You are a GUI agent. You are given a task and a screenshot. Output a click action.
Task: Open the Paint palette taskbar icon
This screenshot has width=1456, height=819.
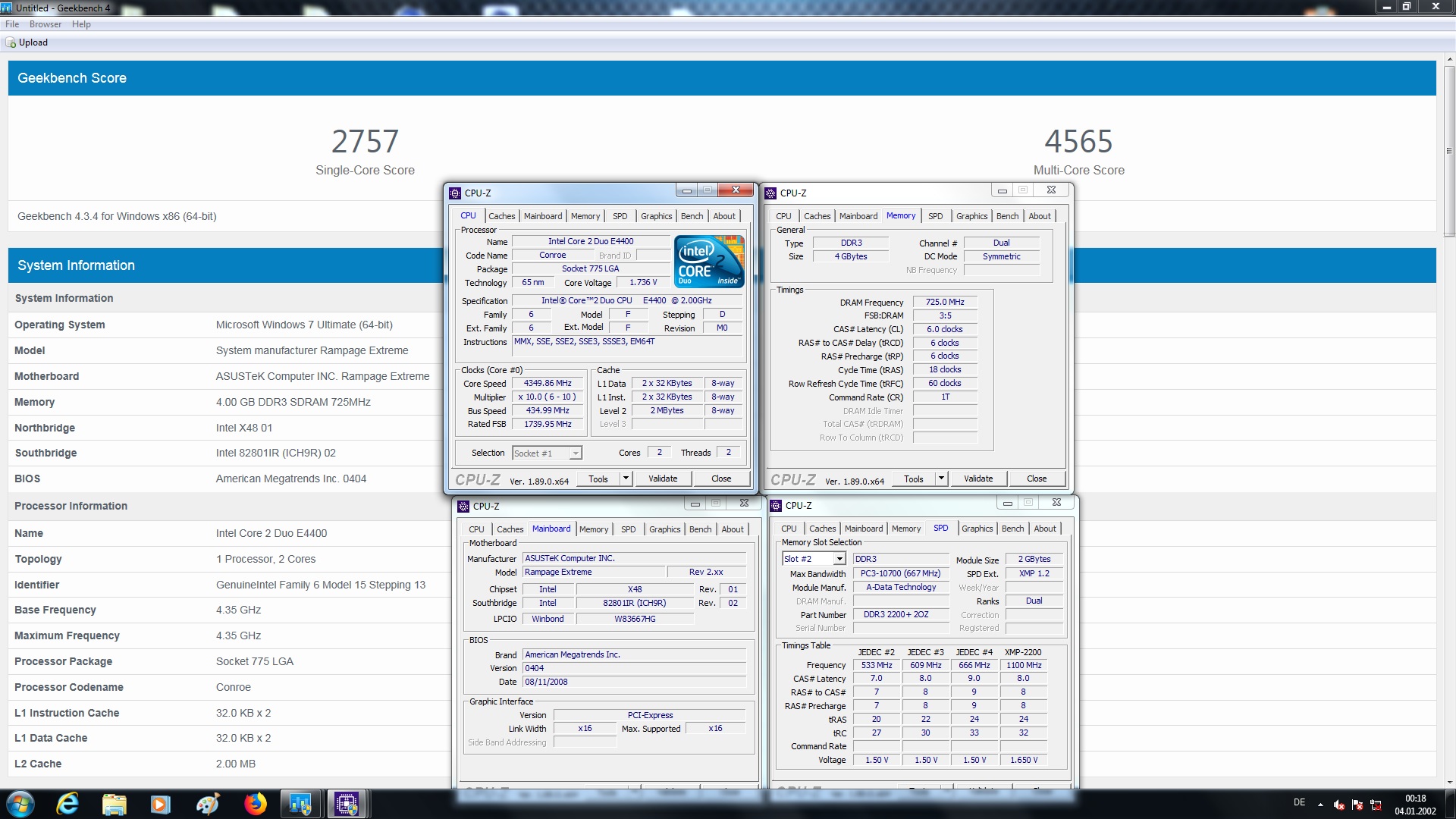point(208,804)
